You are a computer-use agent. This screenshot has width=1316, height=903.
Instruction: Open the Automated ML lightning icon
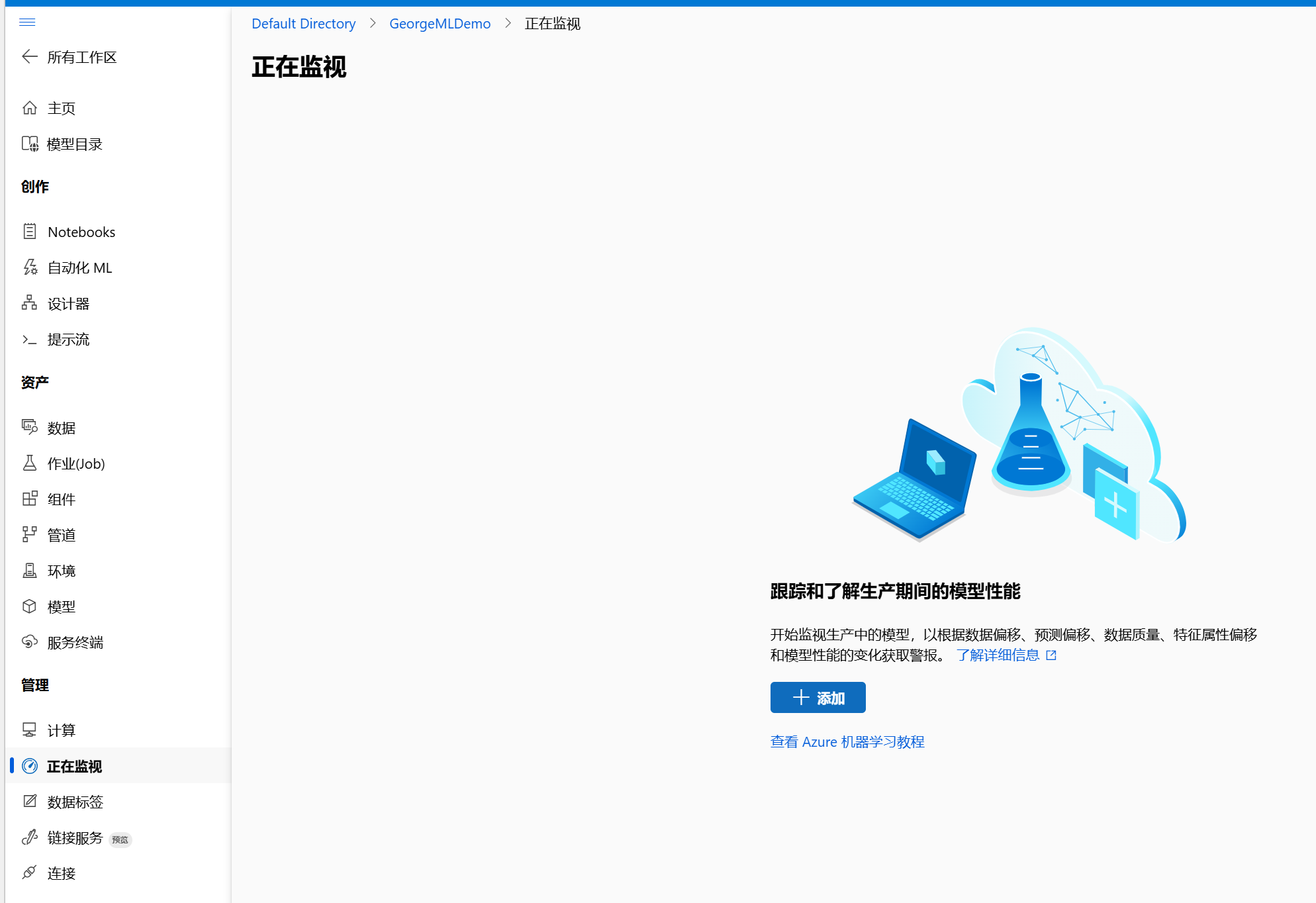coord(30,267)
